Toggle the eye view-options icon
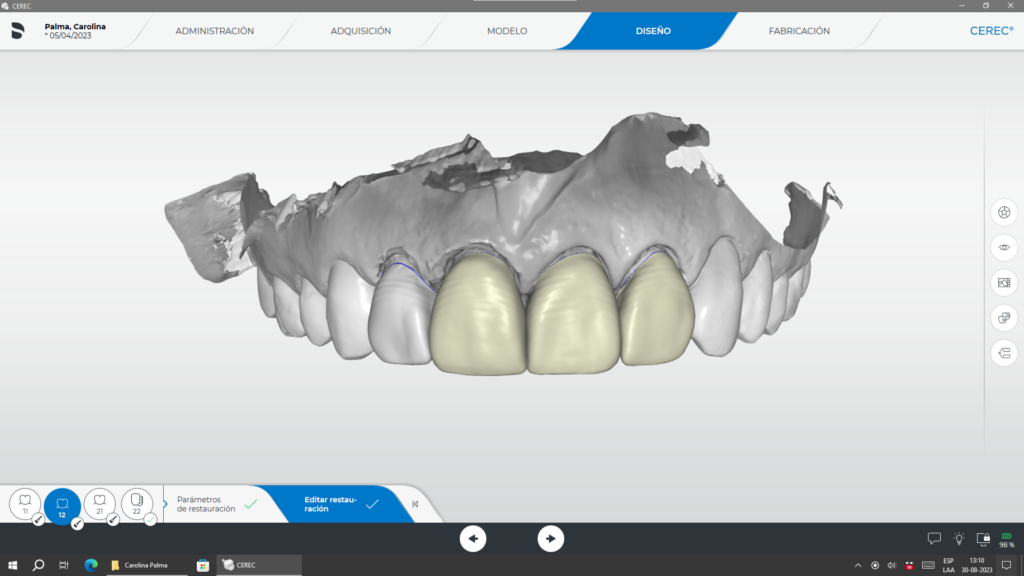The width and height of the screenshot is (1024, 576). tap(1004, 248)
